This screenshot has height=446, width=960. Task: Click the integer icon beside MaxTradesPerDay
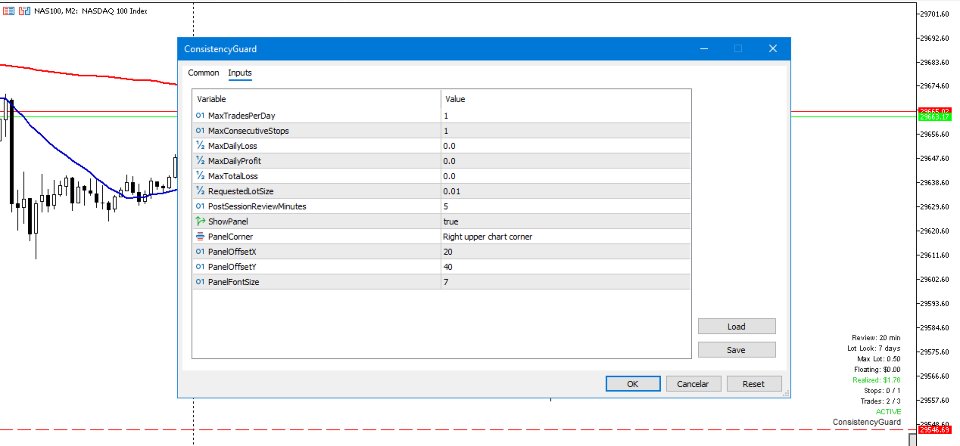pyautogui.click(x=200, y=116)
